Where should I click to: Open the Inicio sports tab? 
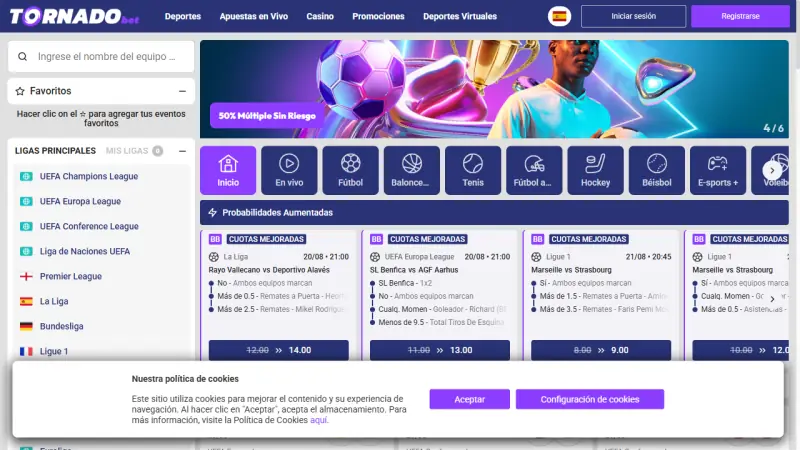point(228,170)
